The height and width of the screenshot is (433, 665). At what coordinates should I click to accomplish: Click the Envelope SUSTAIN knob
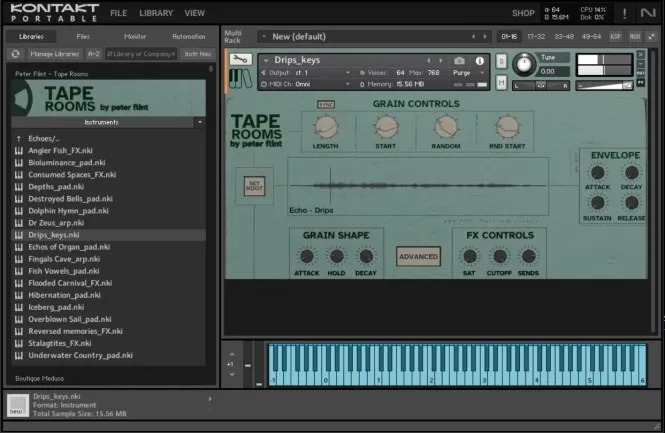click(x=598, y=203)
